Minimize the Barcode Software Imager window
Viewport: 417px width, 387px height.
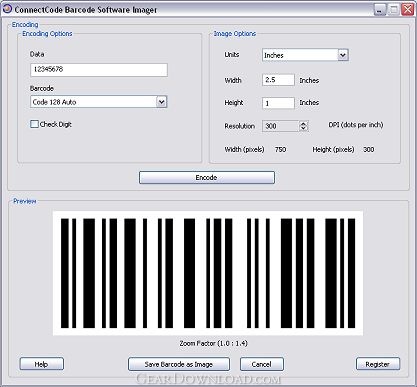(379, 9)
